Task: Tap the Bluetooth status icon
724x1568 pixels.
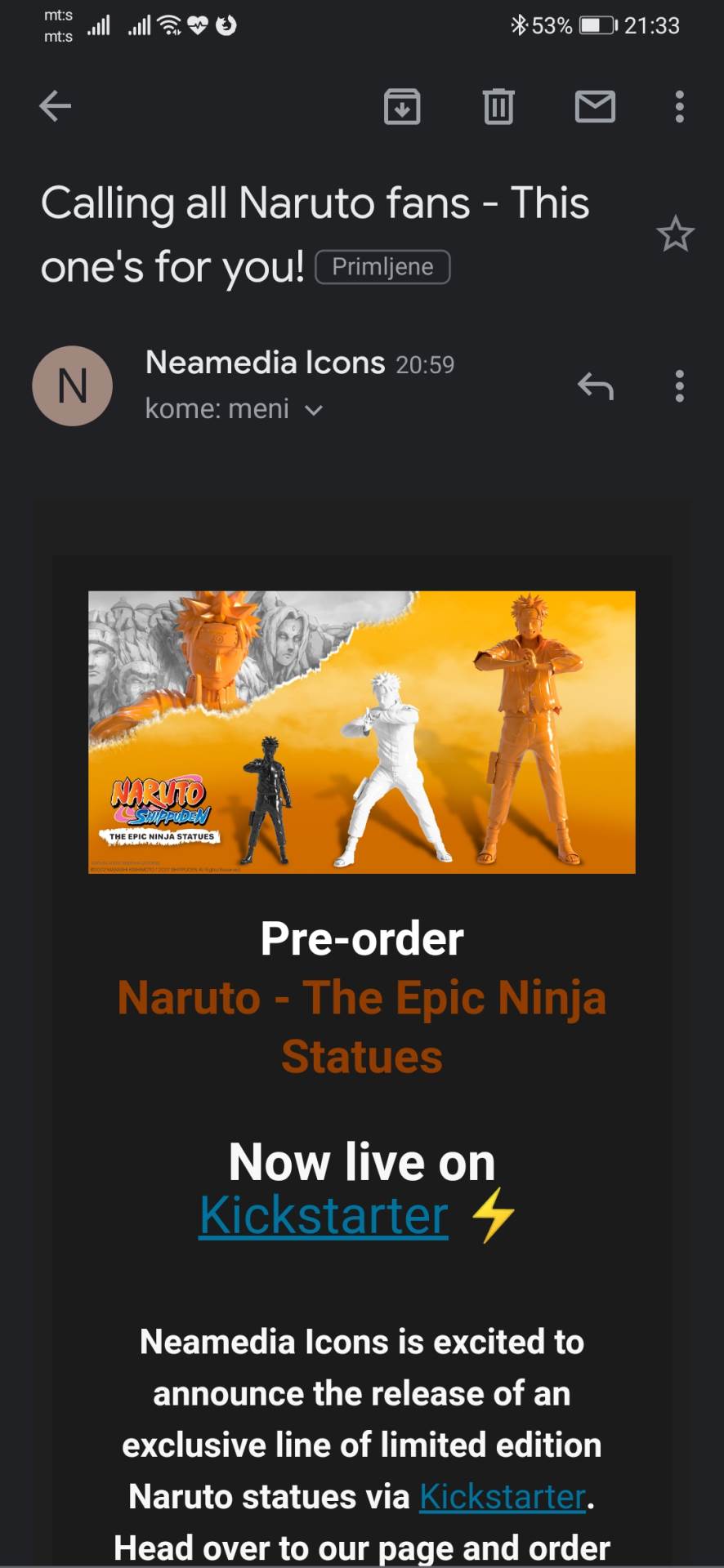Action: coord(519,26)
